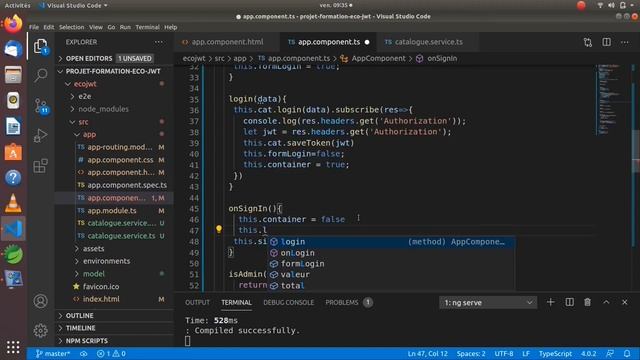
Task: Open the notifications bell in status bar
Action: pos(627,353)
